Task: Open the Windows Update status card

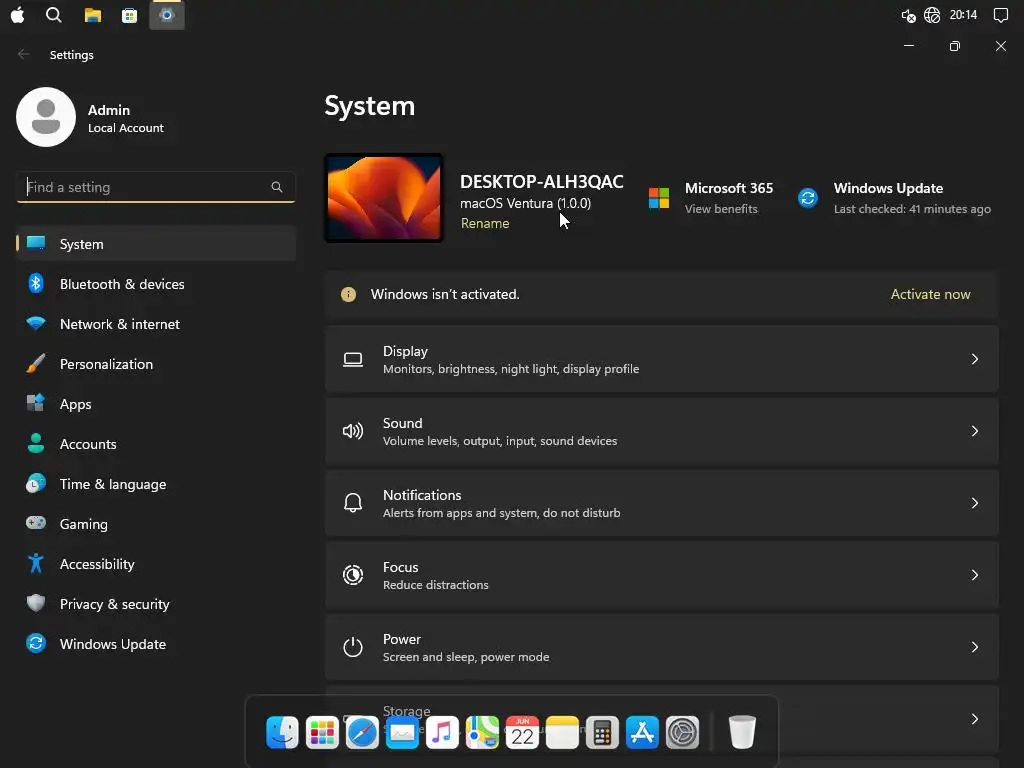Action: pos(894,198)
